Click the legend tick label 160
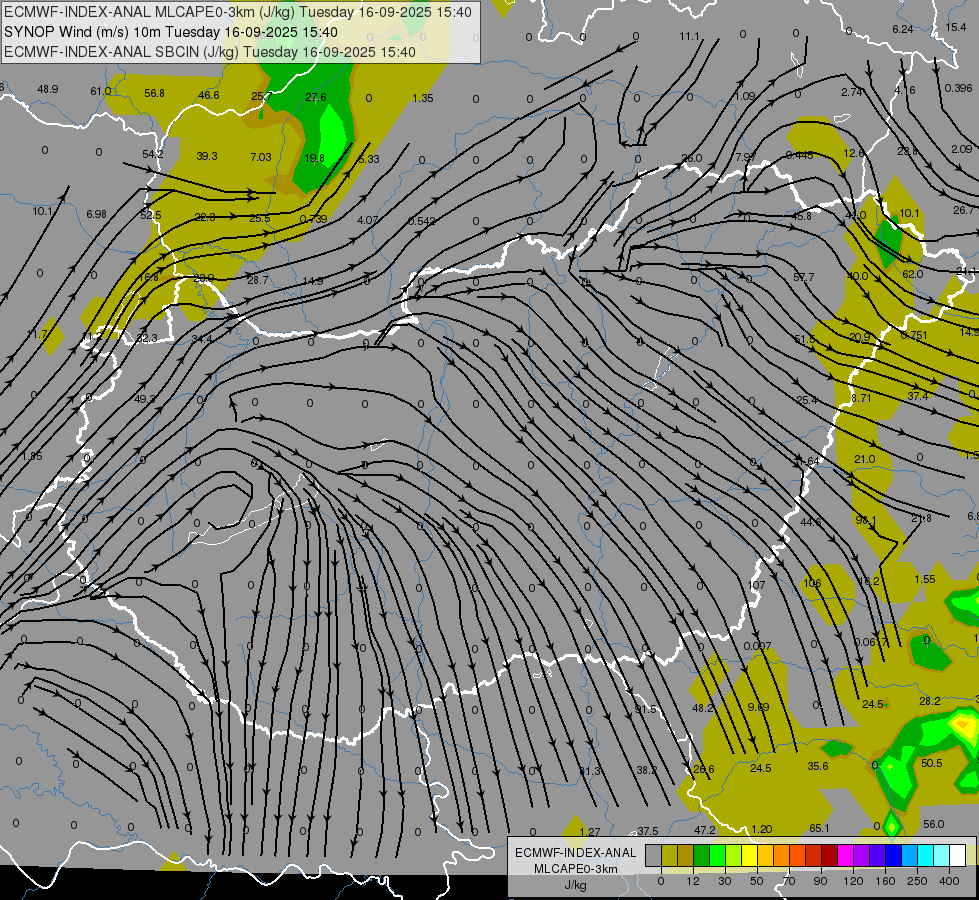 (885, 881)
